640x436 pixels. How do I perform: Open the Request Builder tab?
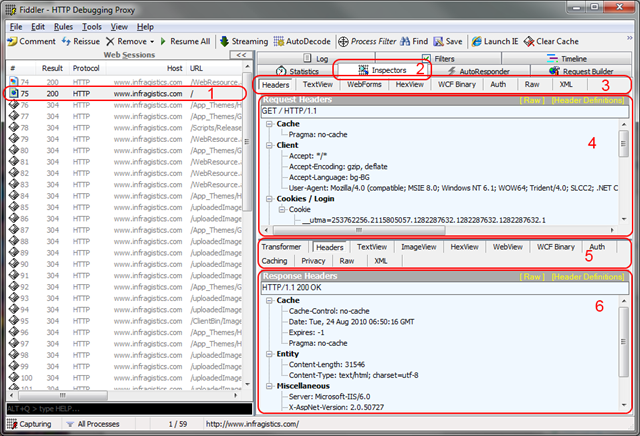pyautogui.click(x=581, y=71)
